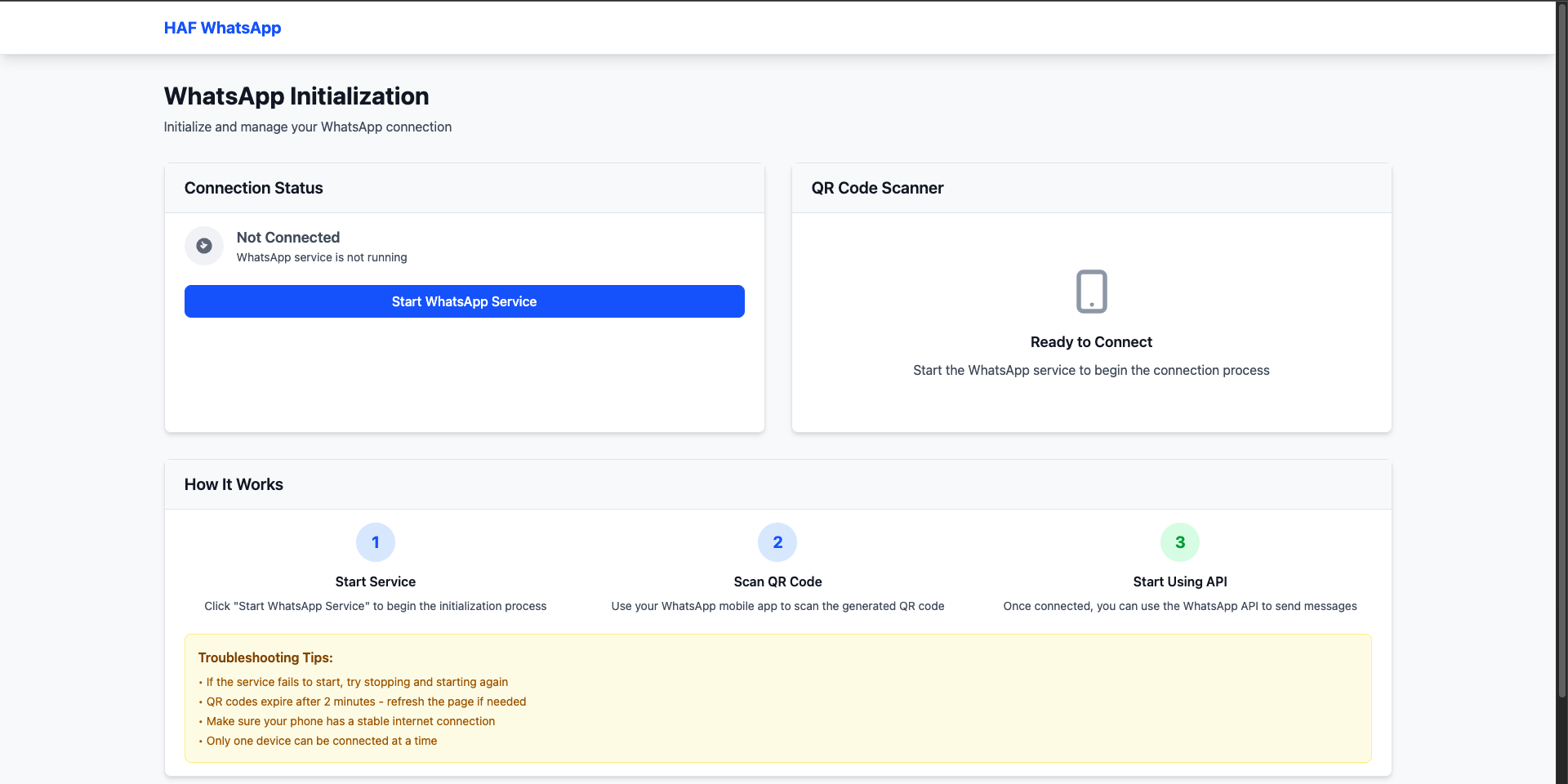Screen dimensions: 1568x784
Task: Click the Ready to Connect text
Action: click(1091, 342)
